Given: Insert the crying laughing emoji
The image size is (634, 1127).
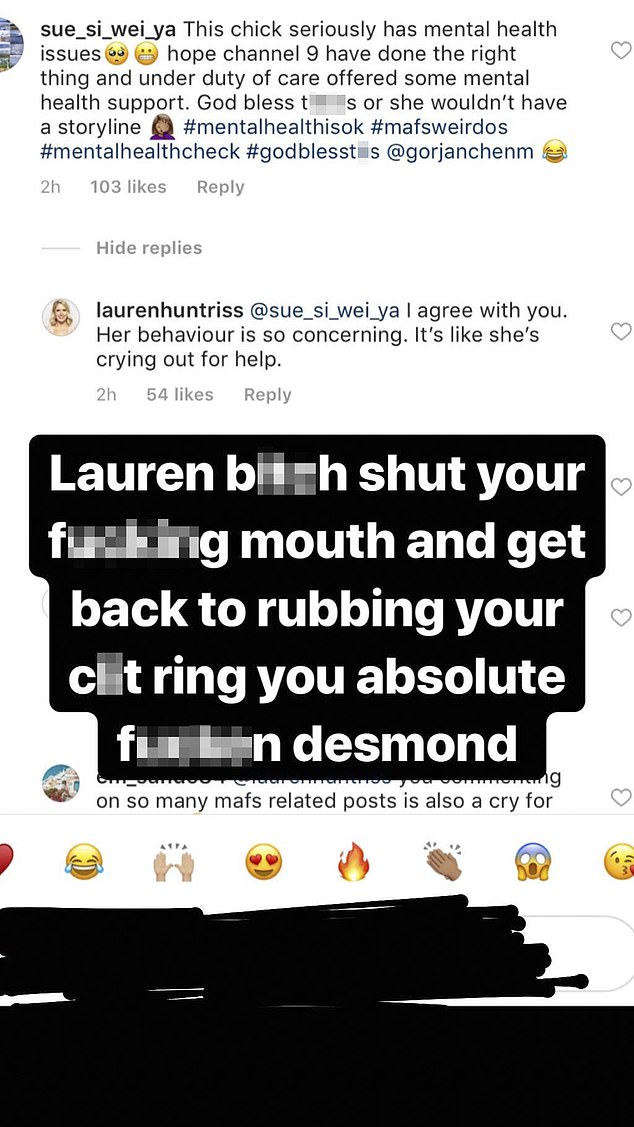Looking at the screenshot, I should point(83,862).
